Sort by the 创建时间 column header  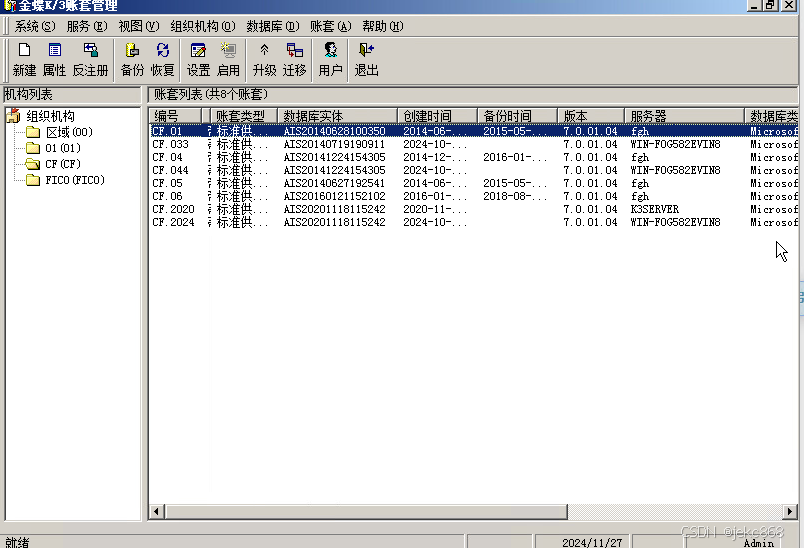pos(437,116)
